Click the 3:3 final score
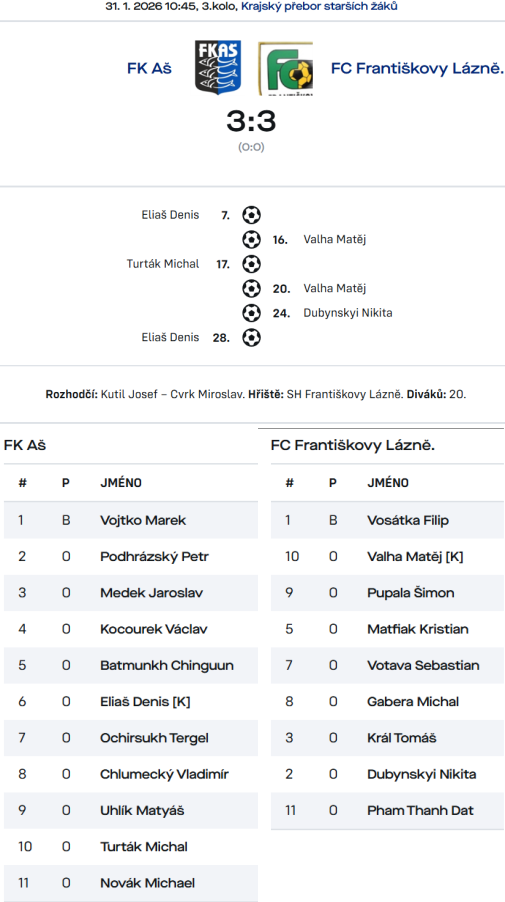 251,121
